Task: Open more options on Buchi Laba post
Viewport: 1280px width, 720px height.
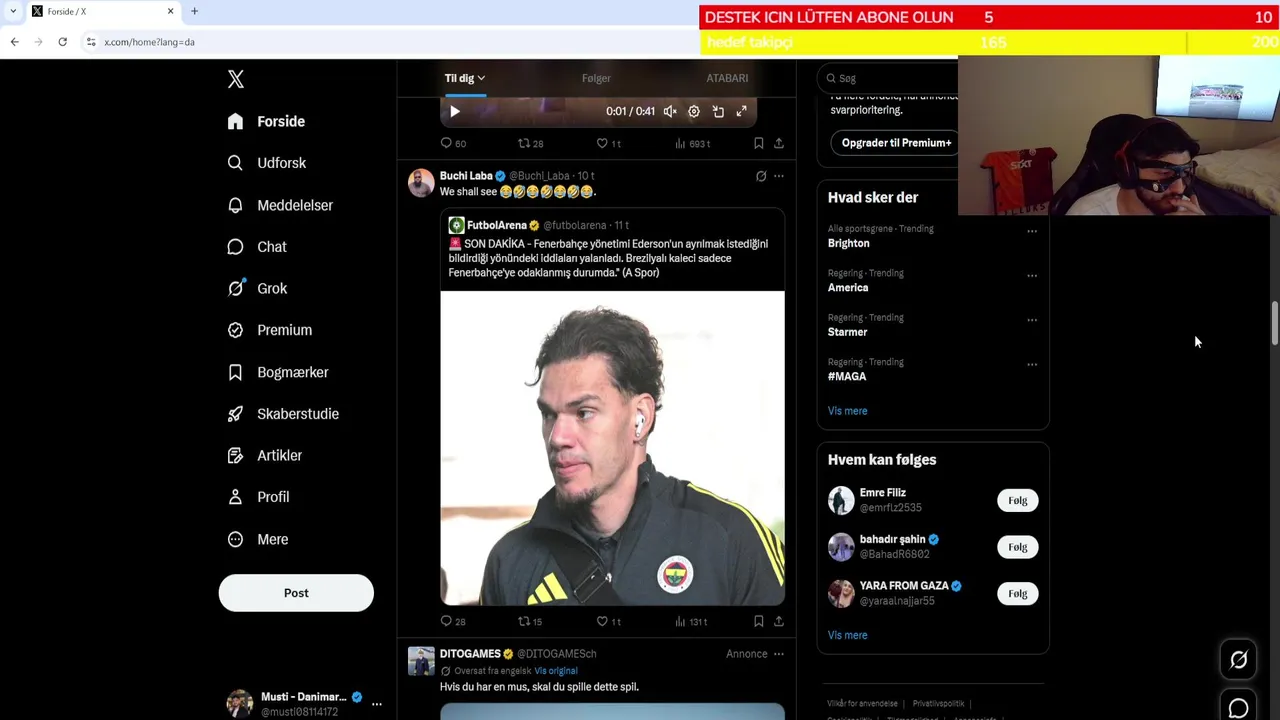Action: pos(779,176)
